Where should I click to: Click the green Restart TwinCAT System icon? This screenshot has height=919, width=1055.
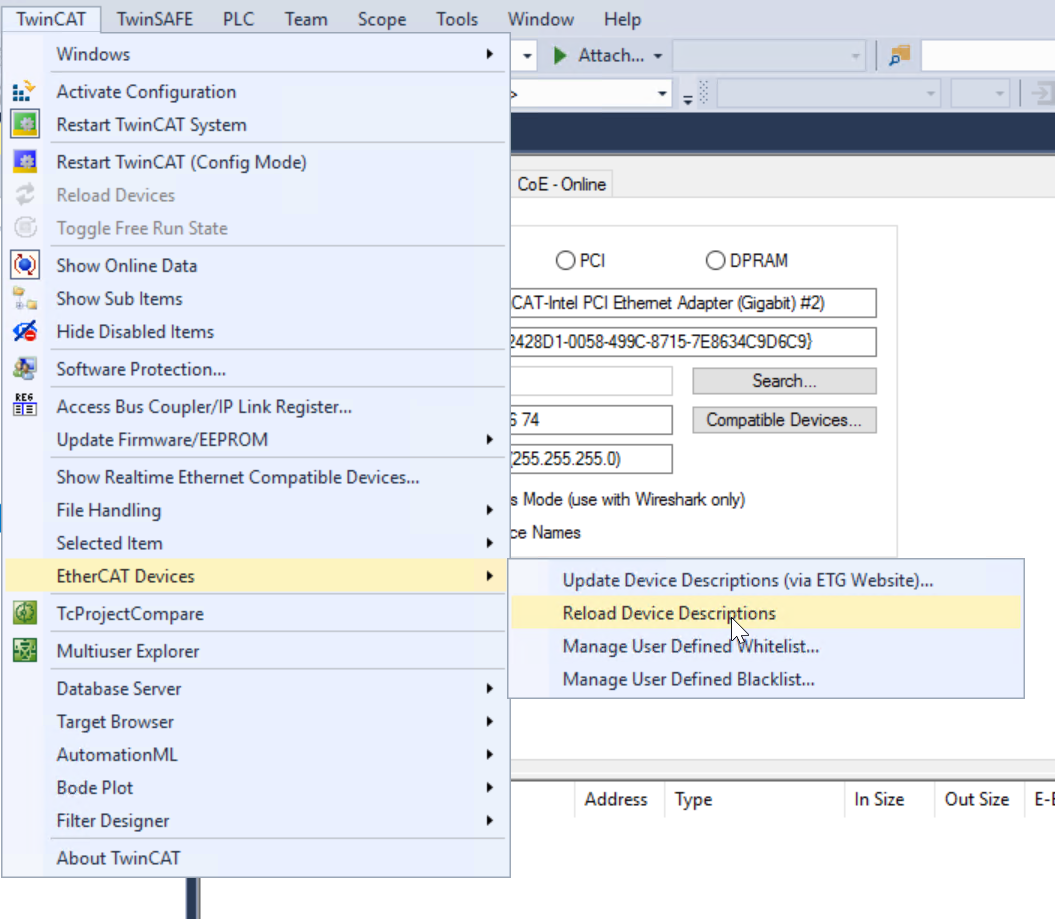[25, 124]
